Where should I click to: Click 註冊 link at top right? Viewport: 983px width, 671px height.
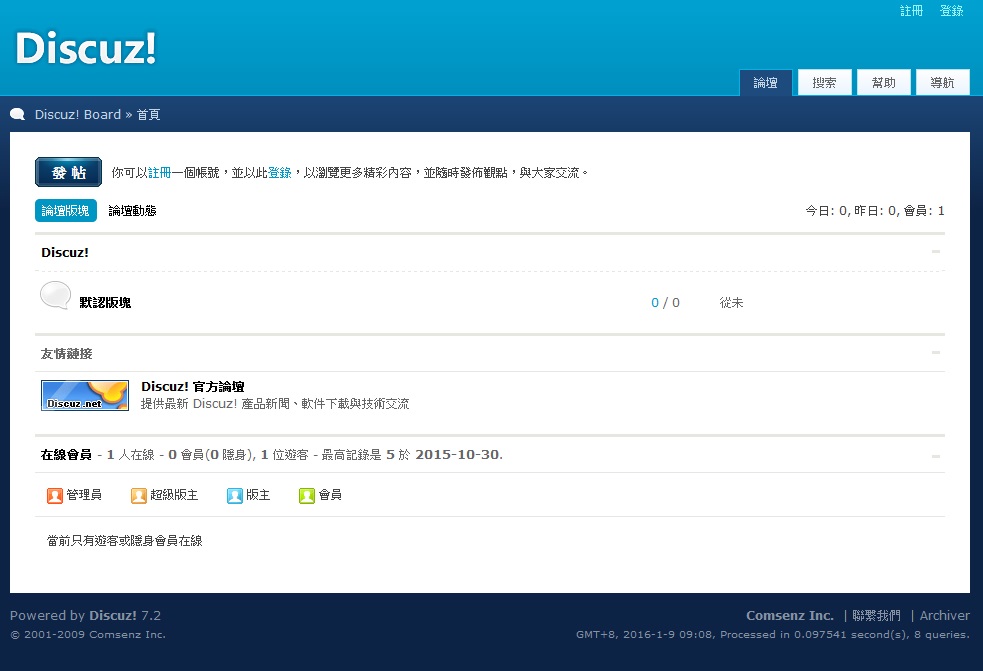[912, 11]
